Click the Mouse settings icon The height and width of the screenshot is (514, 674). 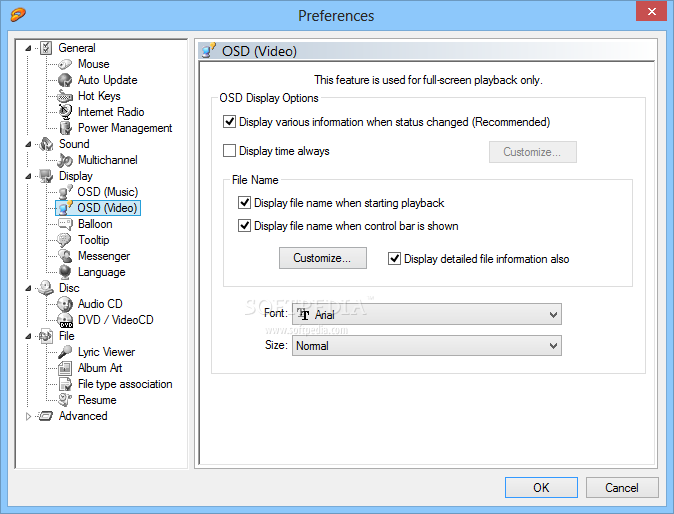coord(65,64)
